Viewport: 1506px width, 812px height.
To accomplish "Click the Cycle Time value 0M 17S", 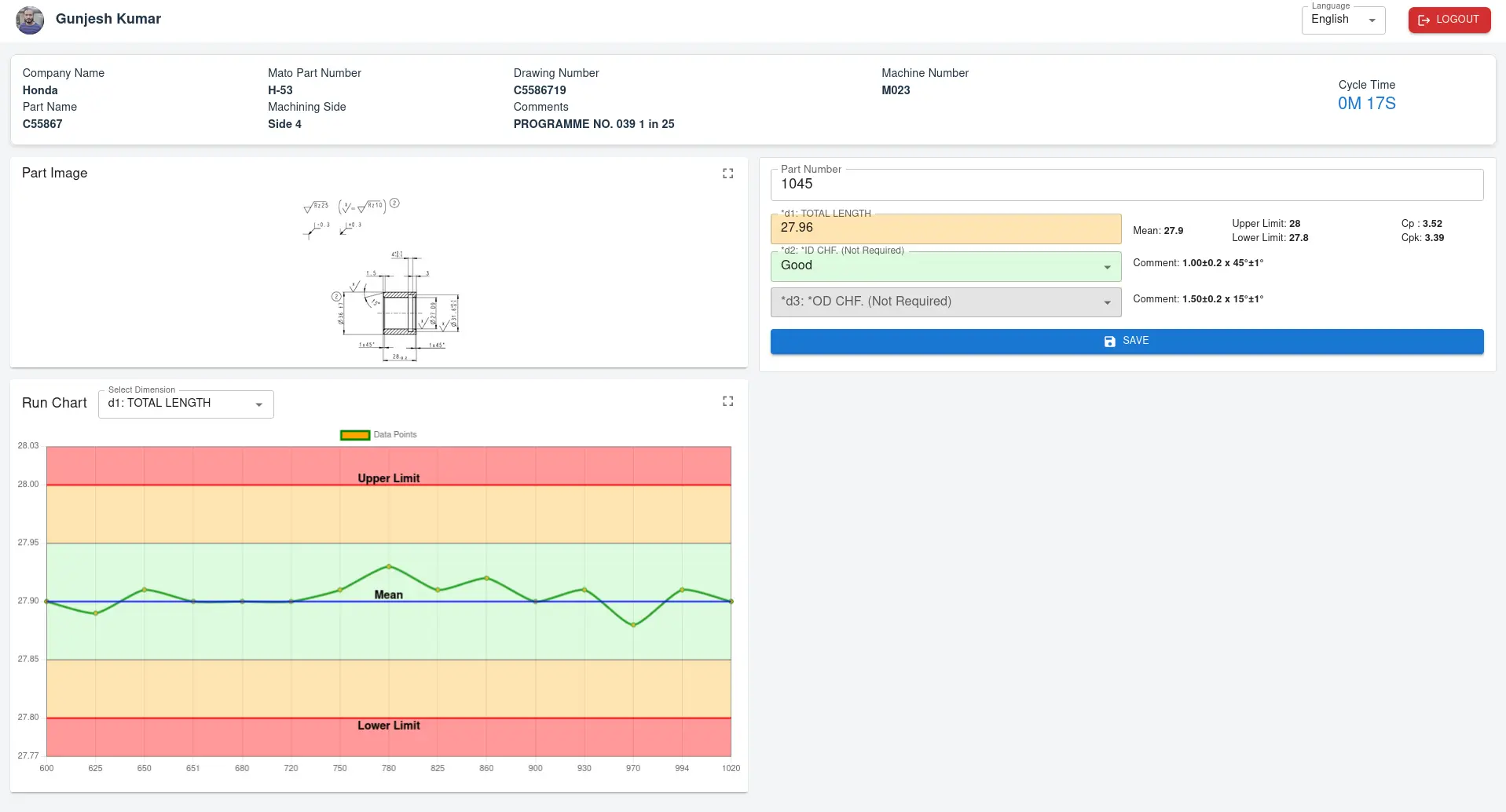I will [x=1366, y=103].
